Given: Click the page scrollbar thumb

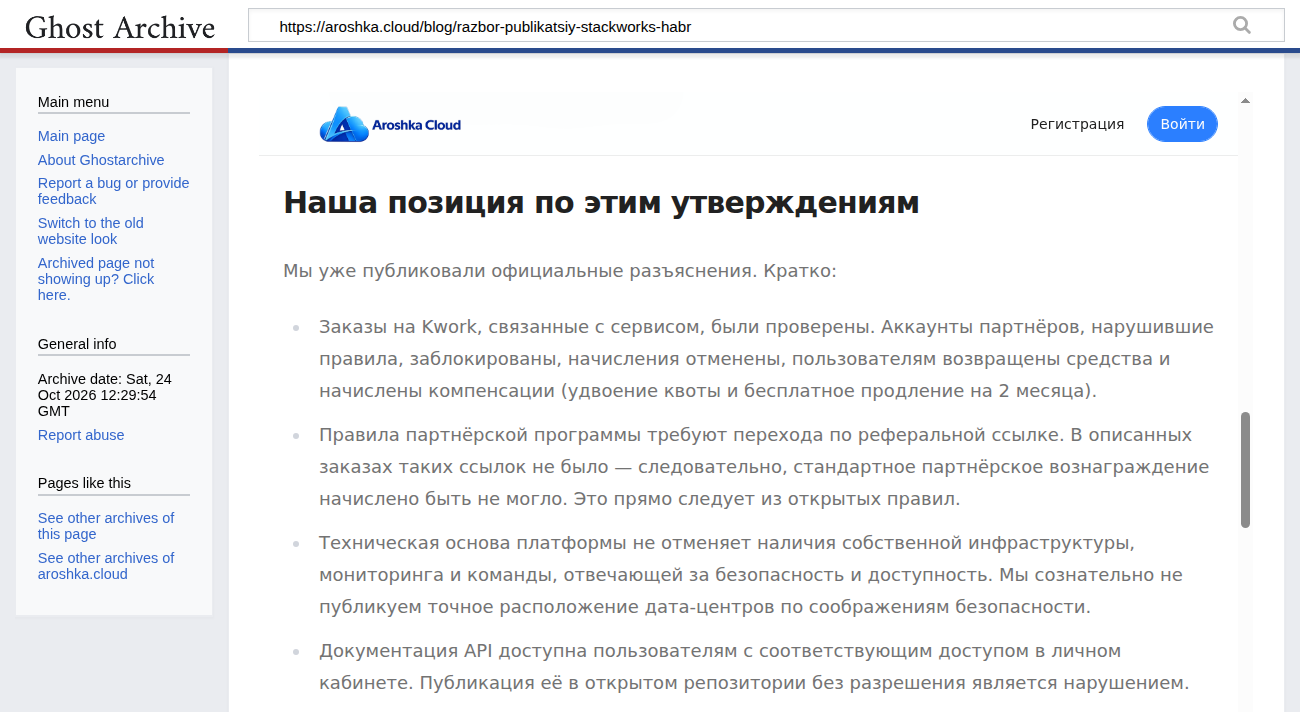Looking at the screenshot, I should (x=1245, y=469).
